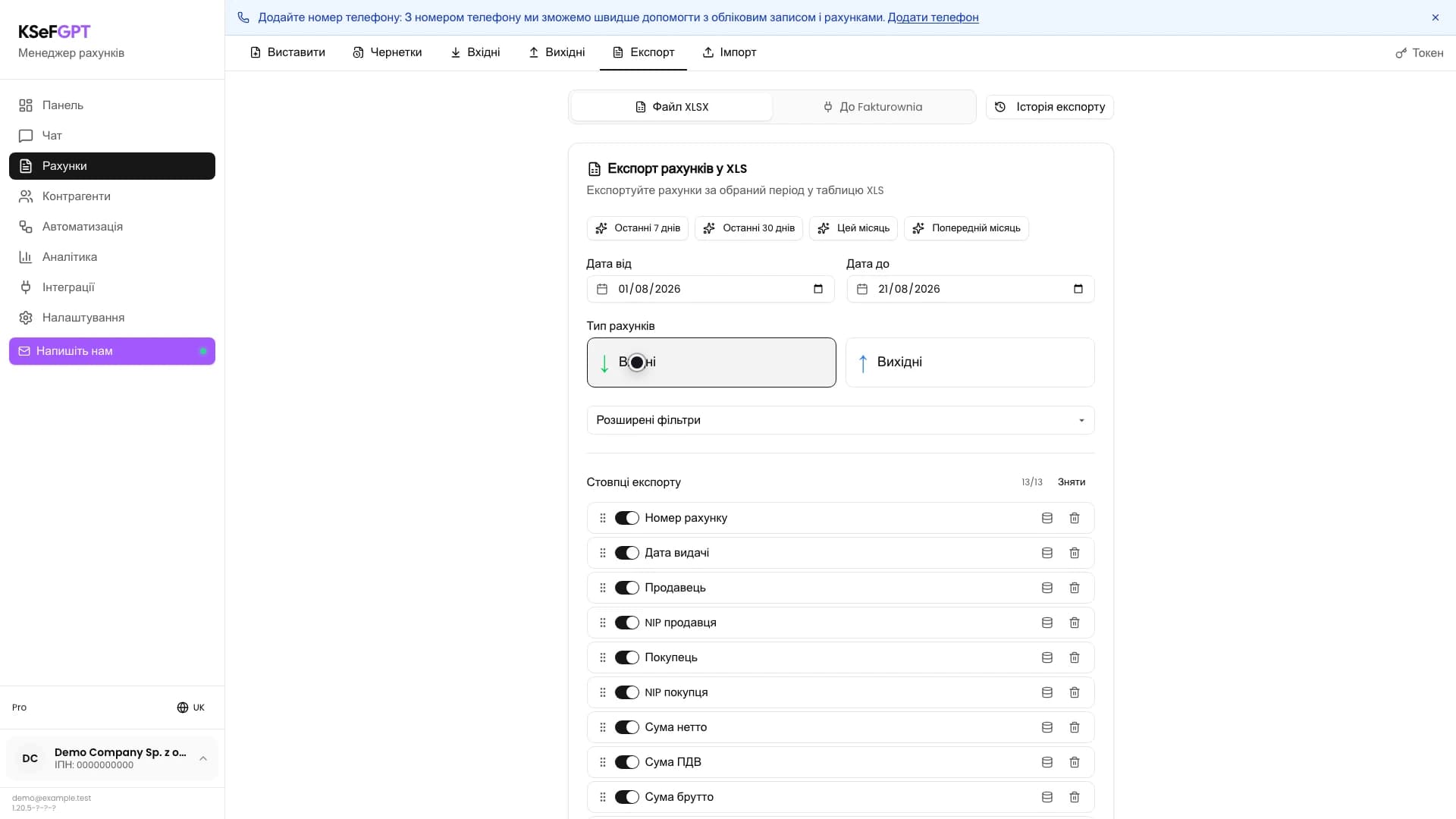Viewport: 1456px width, 819px height.
Task: Open the Чернетки tab
Action: pos(387,52)
